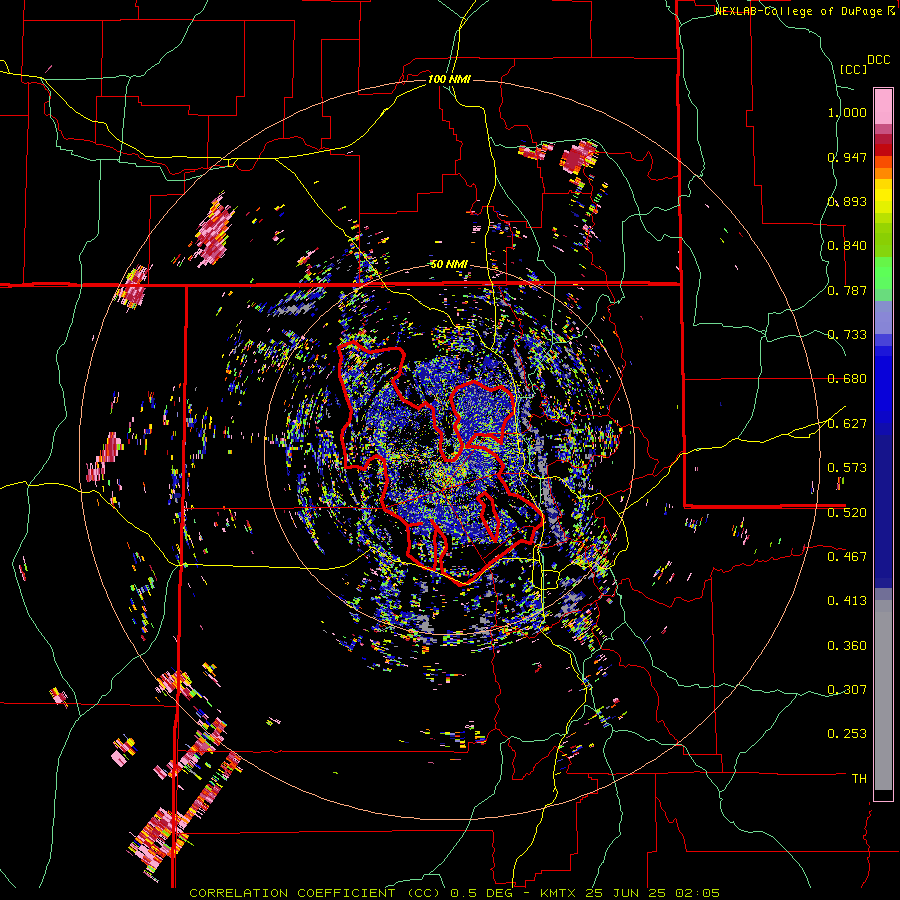900x900 pixels.
Task: Click the 0.787 color scale value
Action: [x=847, y=290]
